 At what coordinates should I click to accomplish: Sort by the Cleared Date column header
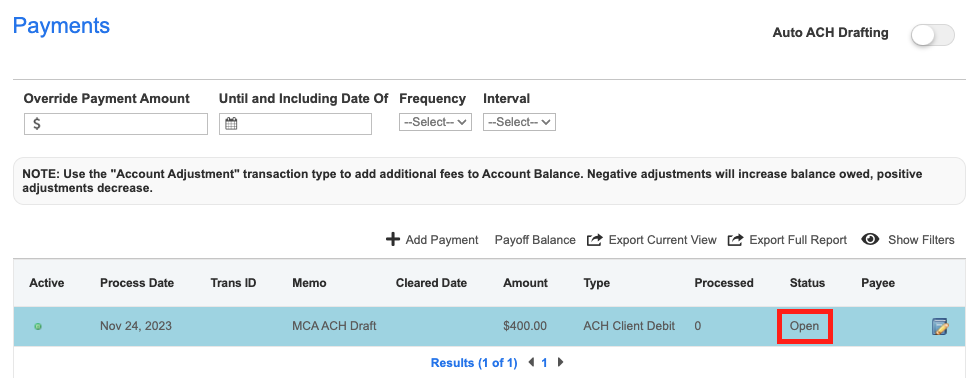pos(431,283)
